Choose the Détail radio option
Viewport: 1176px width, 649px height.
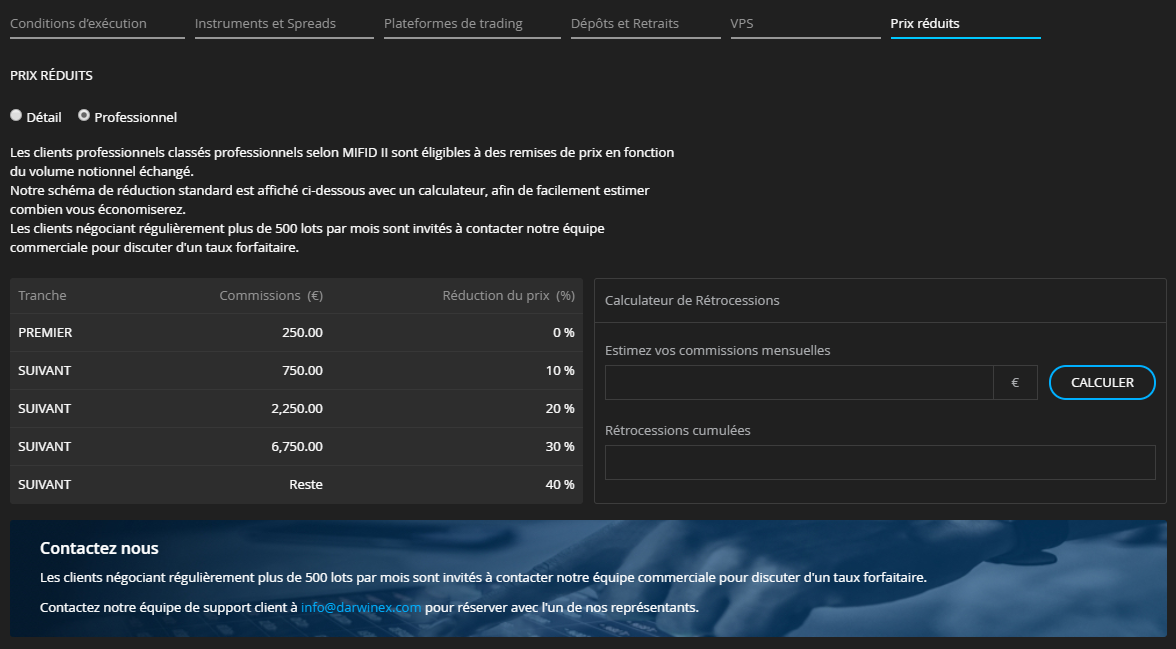coord(16,116)
